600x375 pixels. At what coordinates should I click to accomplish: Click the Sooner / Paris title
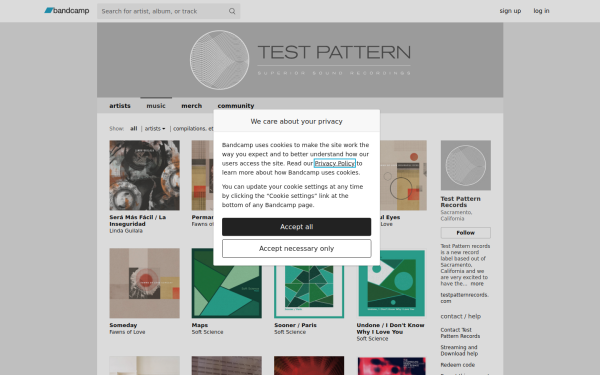[295, 325]
